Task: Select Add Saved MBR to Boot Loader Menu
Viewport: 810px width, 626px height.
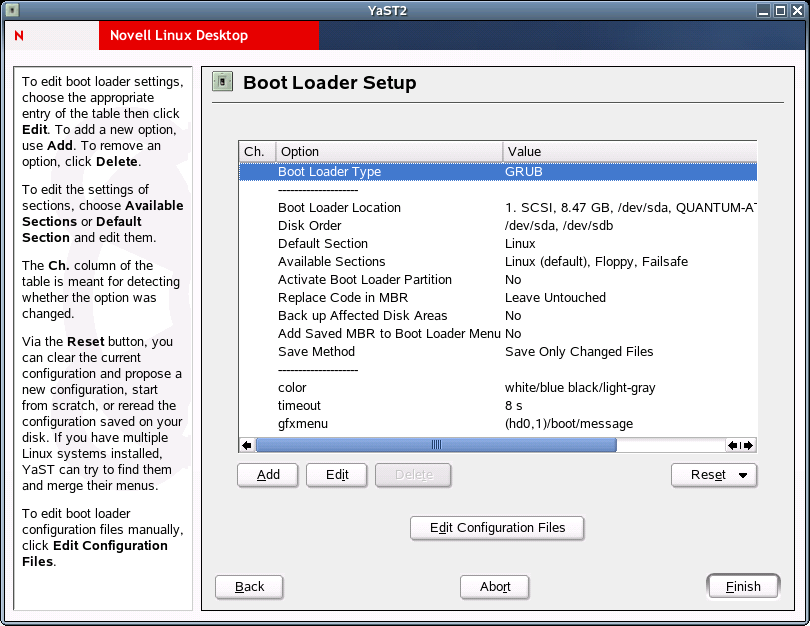Action: pyautogui.click(x=498, y=334)
